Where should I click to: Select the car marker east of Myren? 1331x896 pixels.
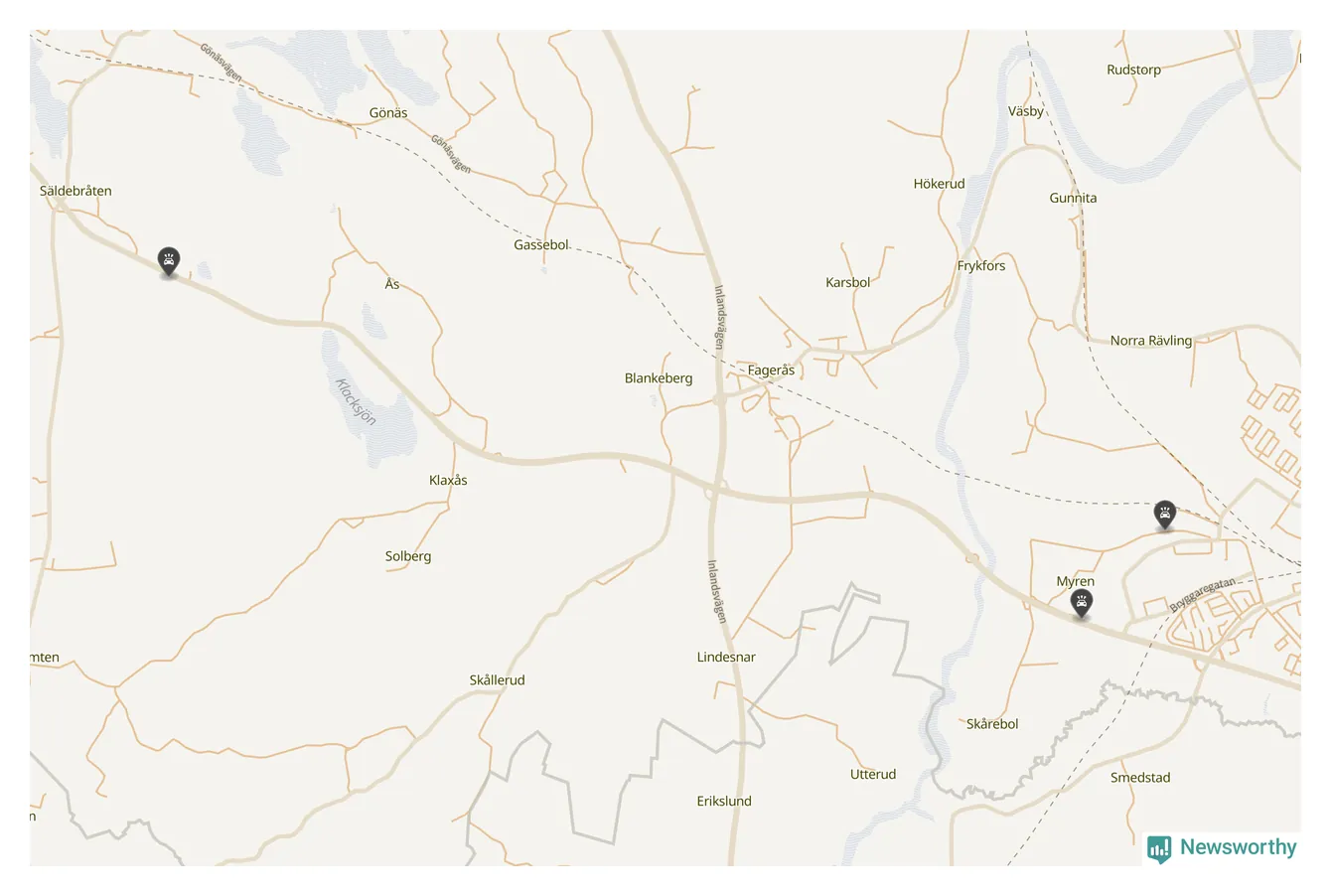coord(1164,516)
